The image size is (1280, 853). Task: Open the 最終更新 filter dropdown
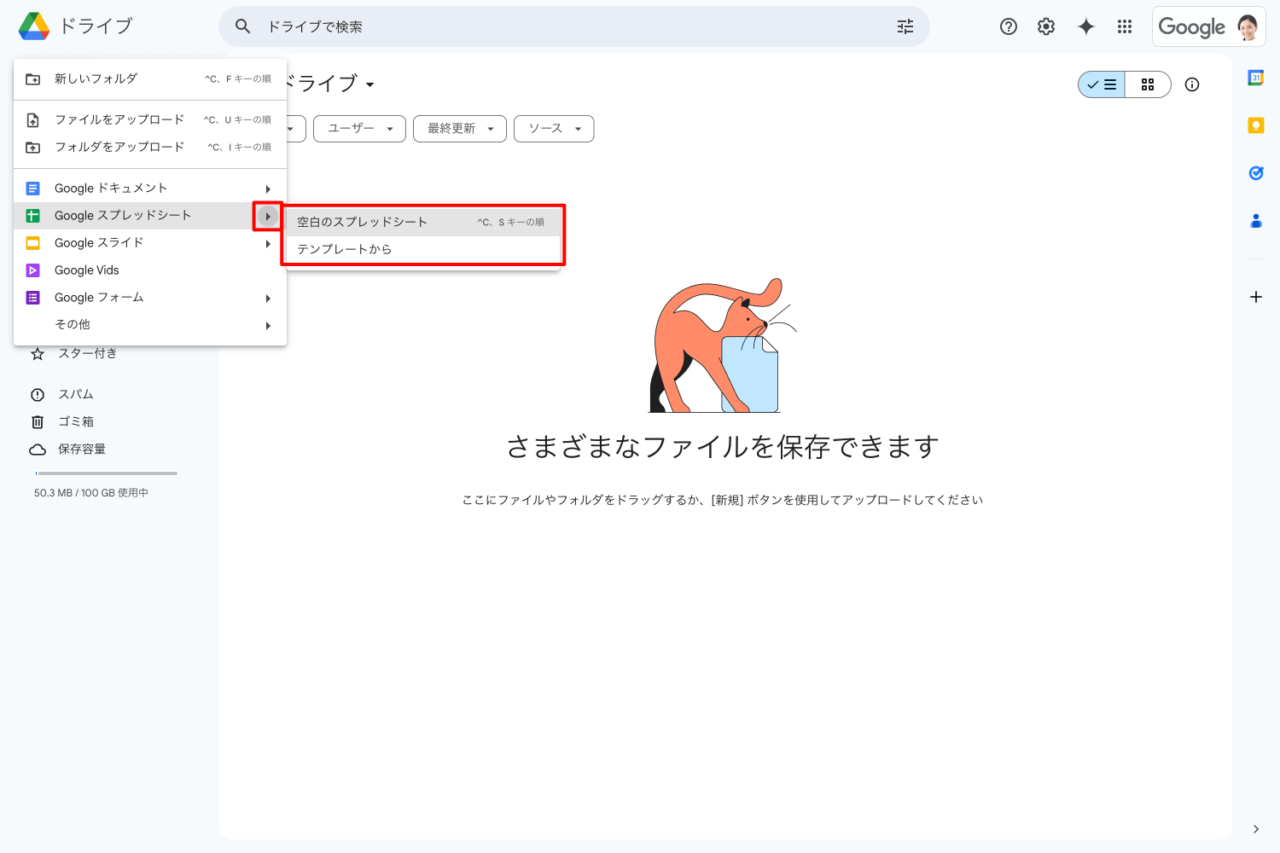(460, 129)
